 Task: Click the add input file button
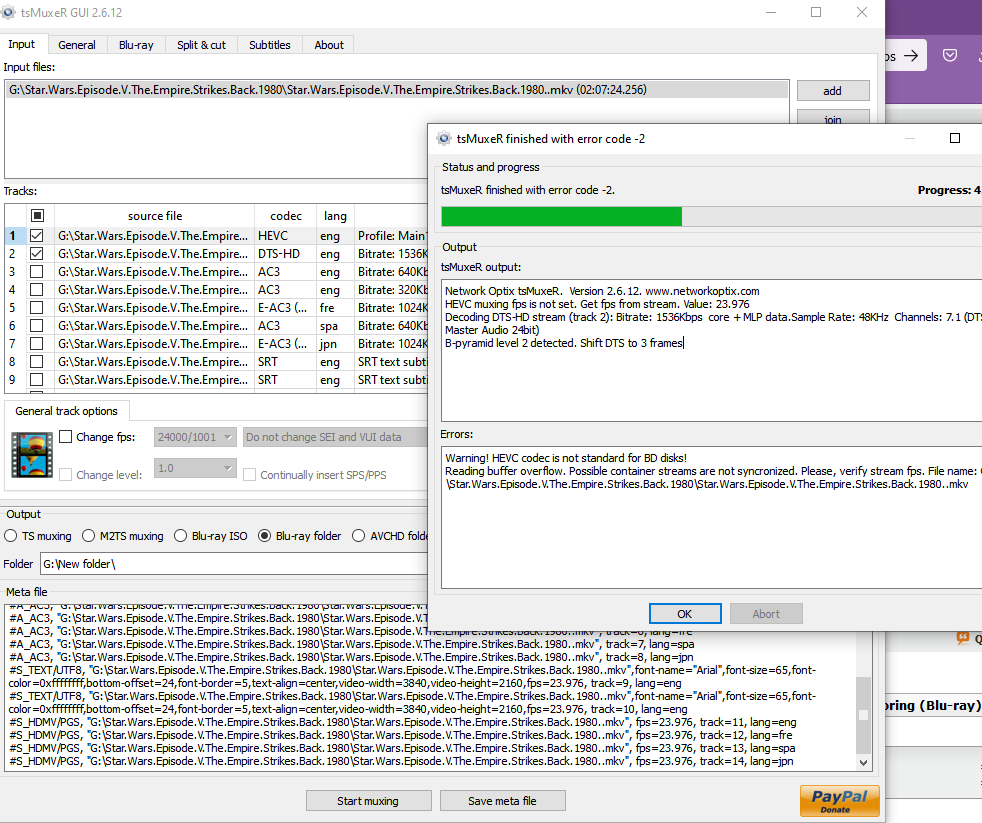(x=832, y=91)
